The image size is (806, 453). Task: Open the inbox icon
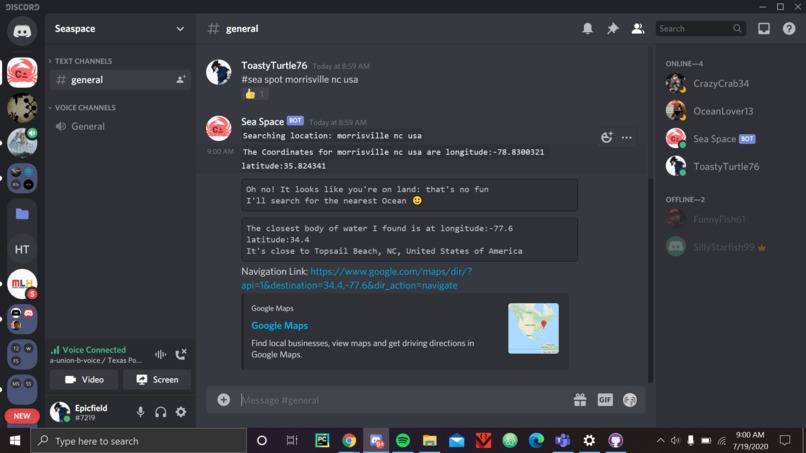click(764, 29)
